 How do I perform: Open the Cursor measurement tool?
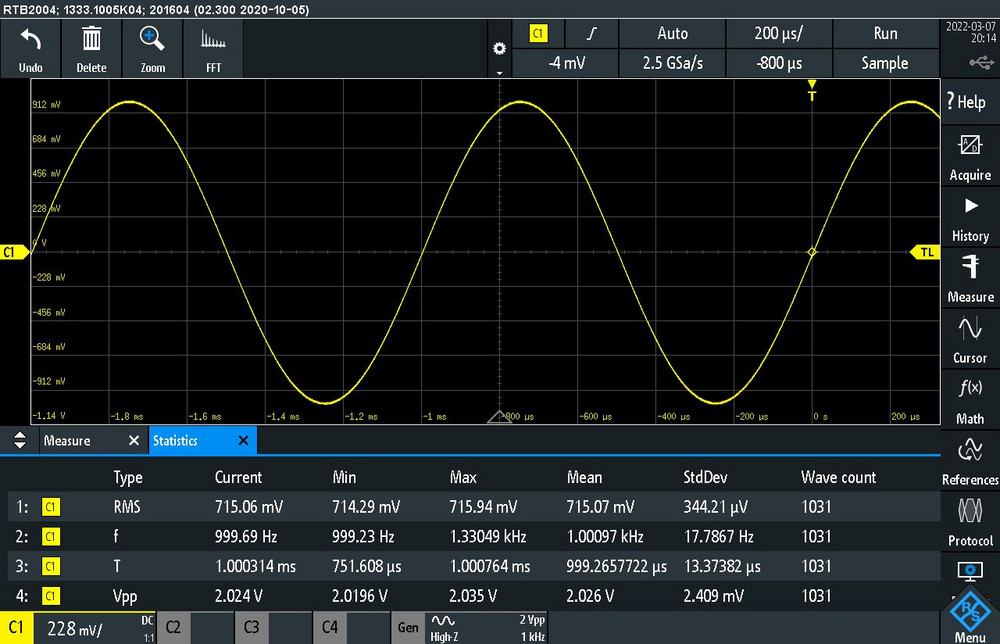(x=970, y=340)
